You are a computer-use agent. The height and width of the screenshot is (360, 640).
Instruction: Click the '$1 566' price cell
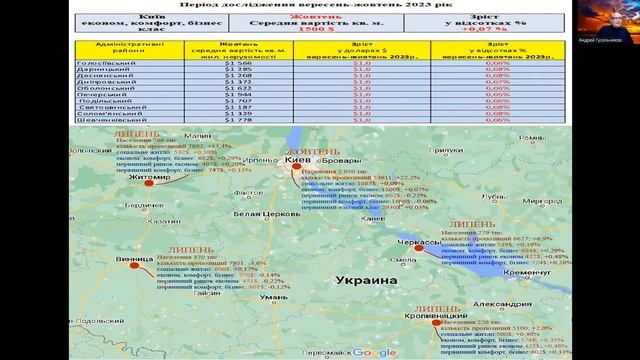coord(238,63)
